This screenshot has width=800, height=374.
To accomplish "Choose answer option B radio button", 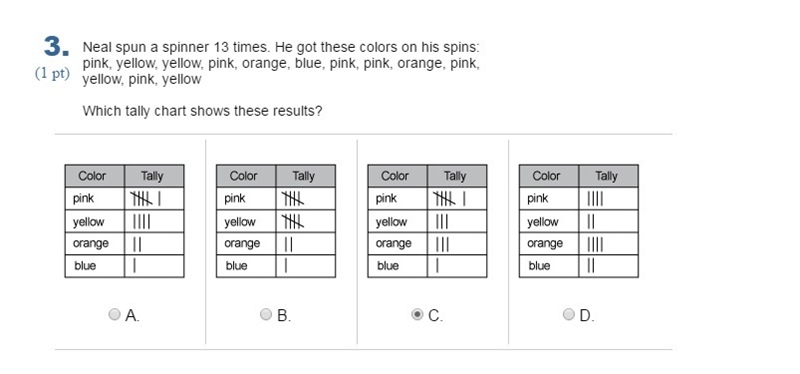I will (x=266, y=314).
